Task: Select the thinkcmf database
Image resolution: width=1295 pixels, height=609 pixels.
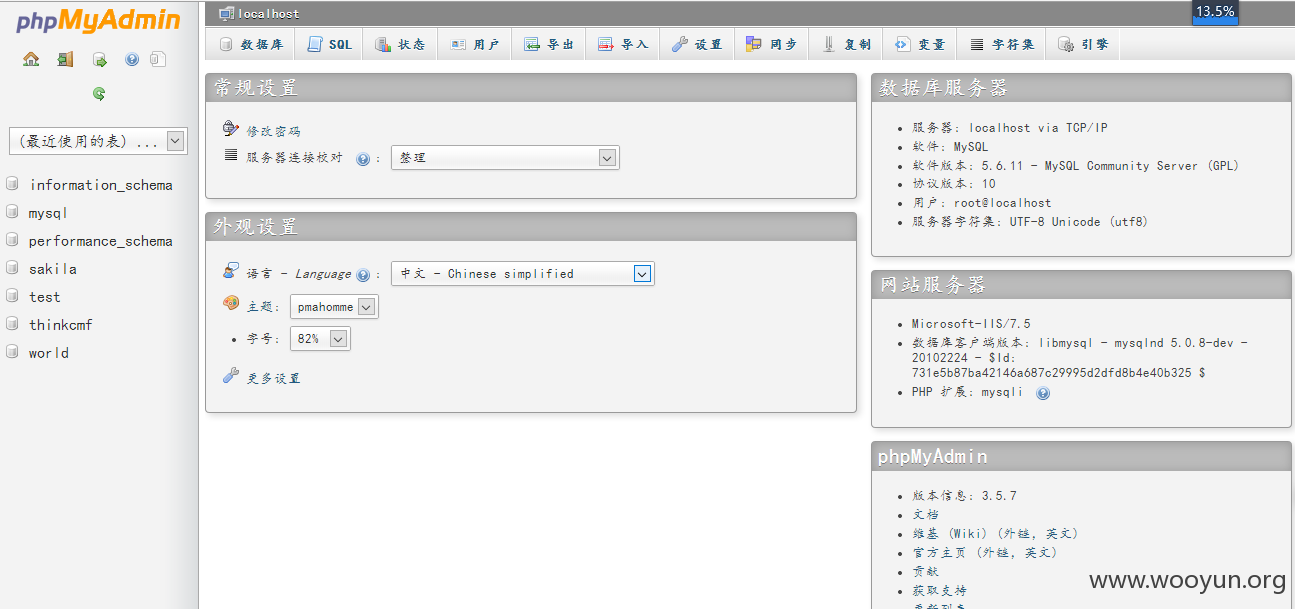Action: 60,325
